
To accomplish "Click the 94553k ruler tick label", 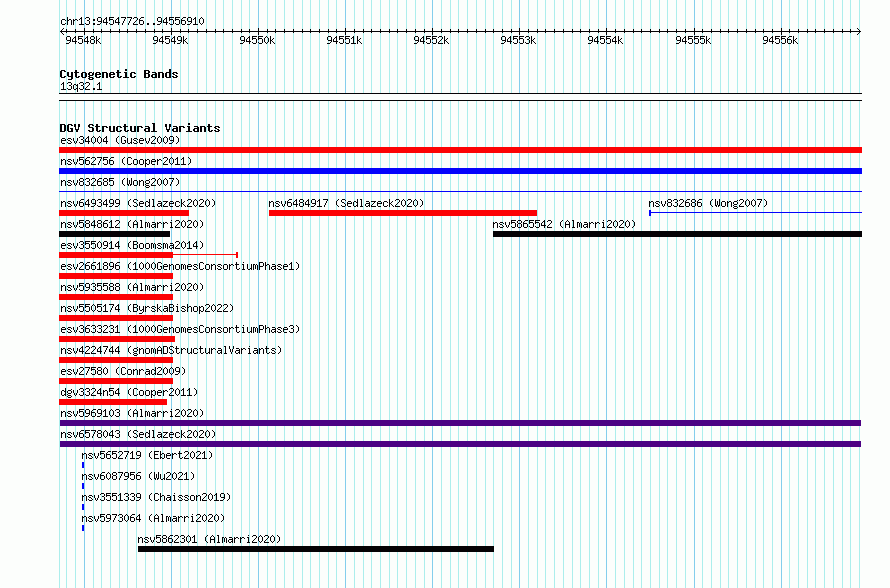I will (x=518, y=40).
